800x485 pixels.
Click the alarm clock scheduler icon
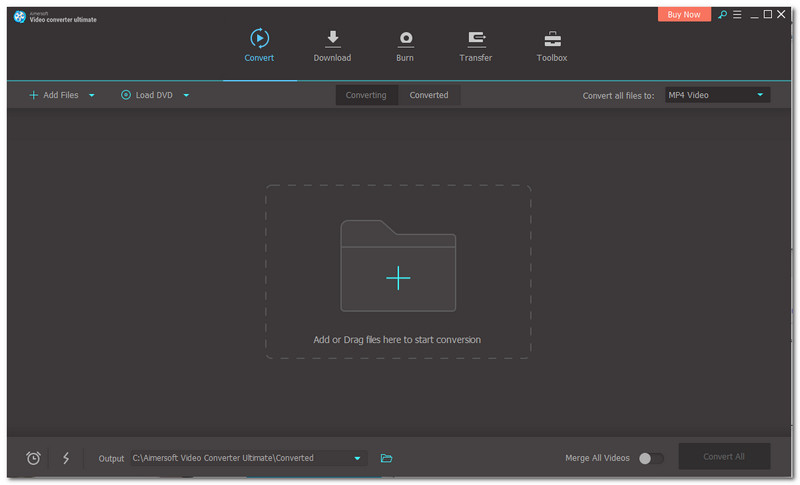click(x=33, y=458)
